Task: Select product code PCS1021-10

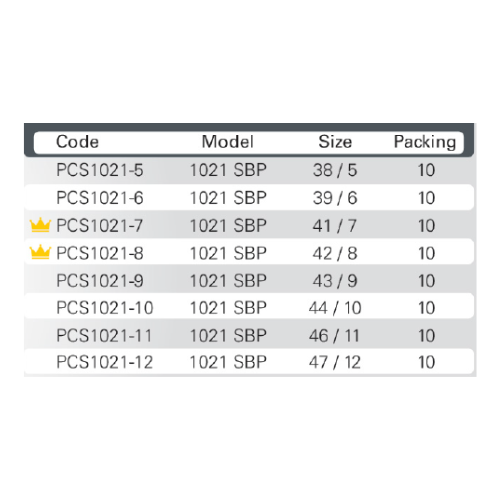Action: 105,308
